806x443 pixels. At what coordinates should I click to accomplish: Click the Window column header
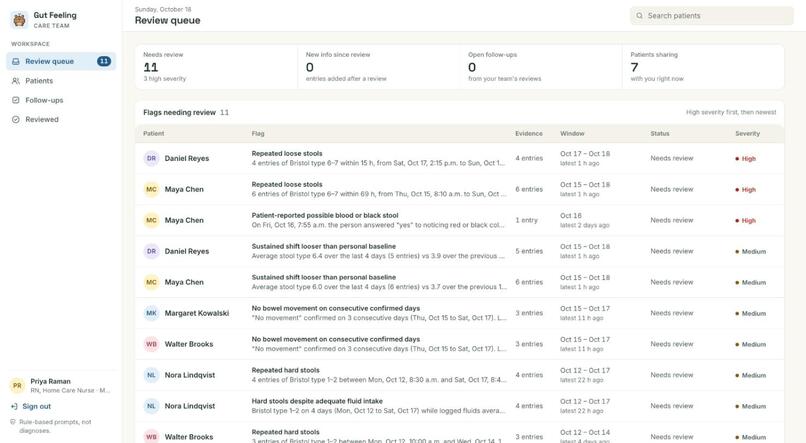tap(572, 134)
